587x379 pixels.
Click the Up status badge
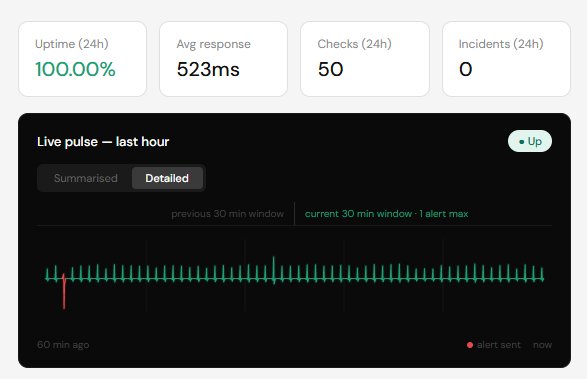tap(530, 141)
